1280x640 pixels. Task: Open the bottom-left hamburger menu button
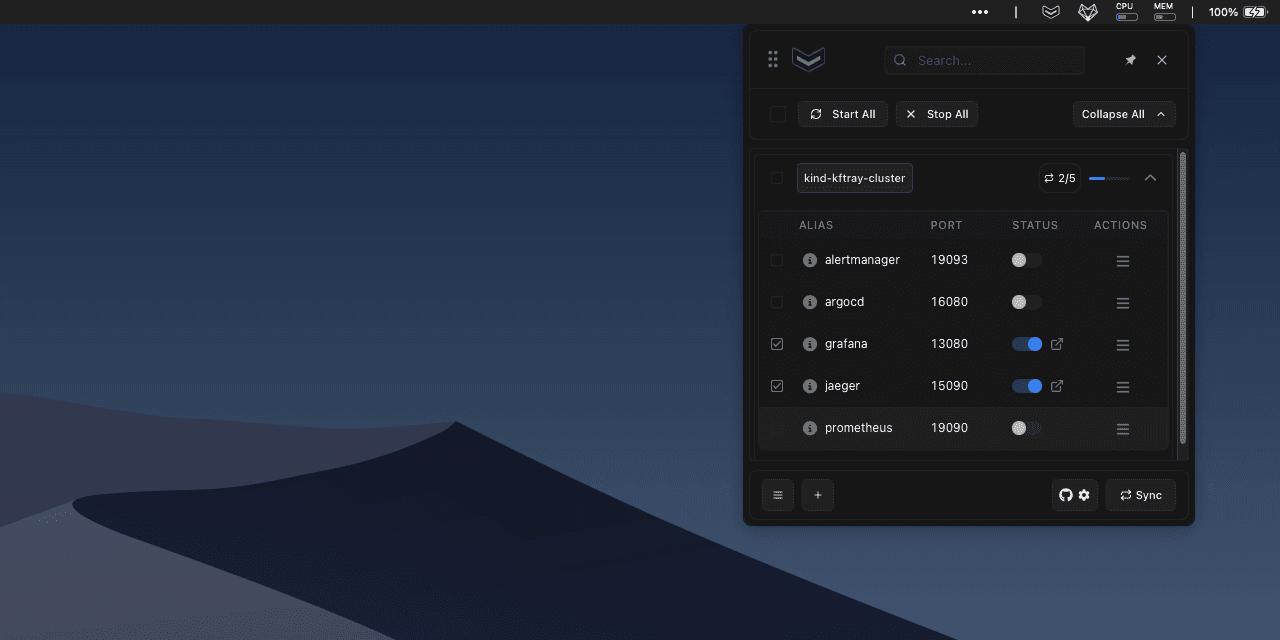click(x=778, y=495)
